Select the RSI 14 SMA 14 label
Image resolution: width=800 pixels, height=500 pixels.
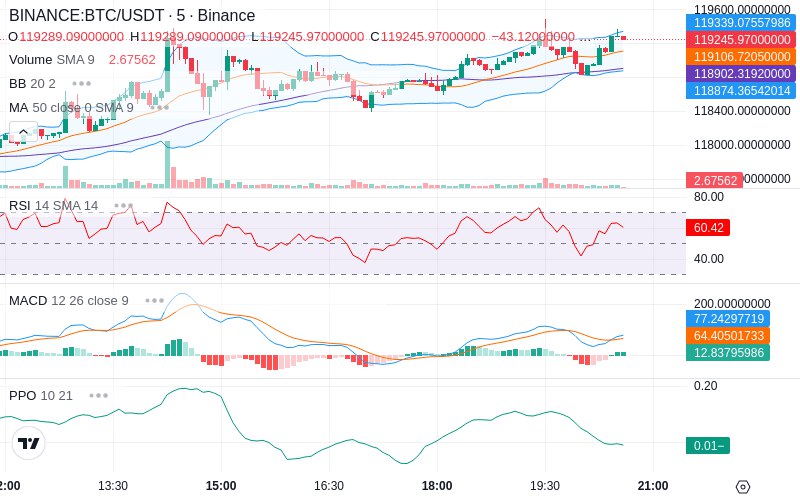(x=54, y=206)
